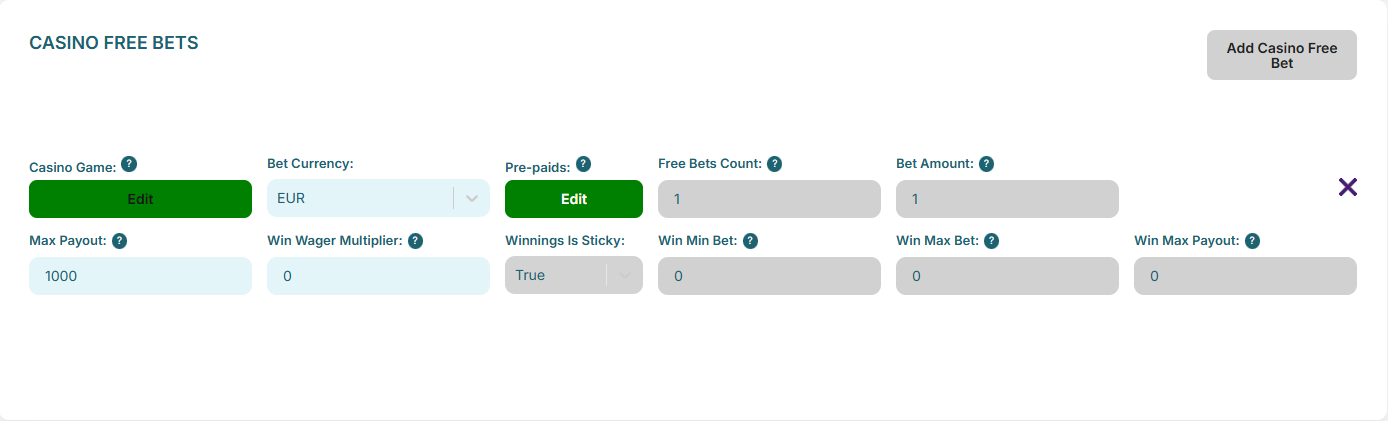The width and height of the screenshot is (1388, 421).
Task: Click the Win Max Payout input field
Action: pos(1245,276)
